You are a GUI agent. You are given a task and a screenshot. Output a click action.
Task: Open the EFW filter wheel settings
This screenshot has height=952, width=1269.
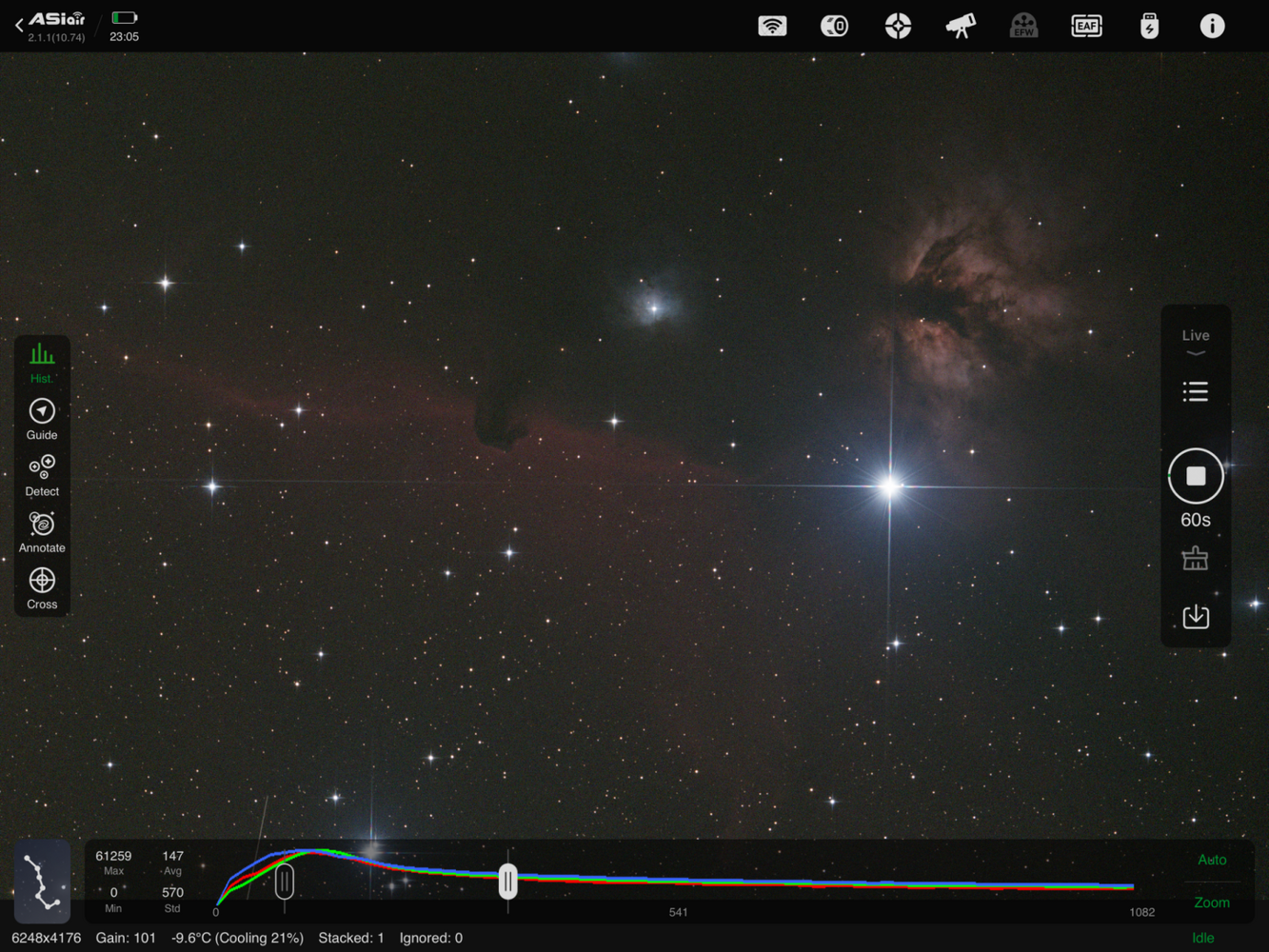1023,26
